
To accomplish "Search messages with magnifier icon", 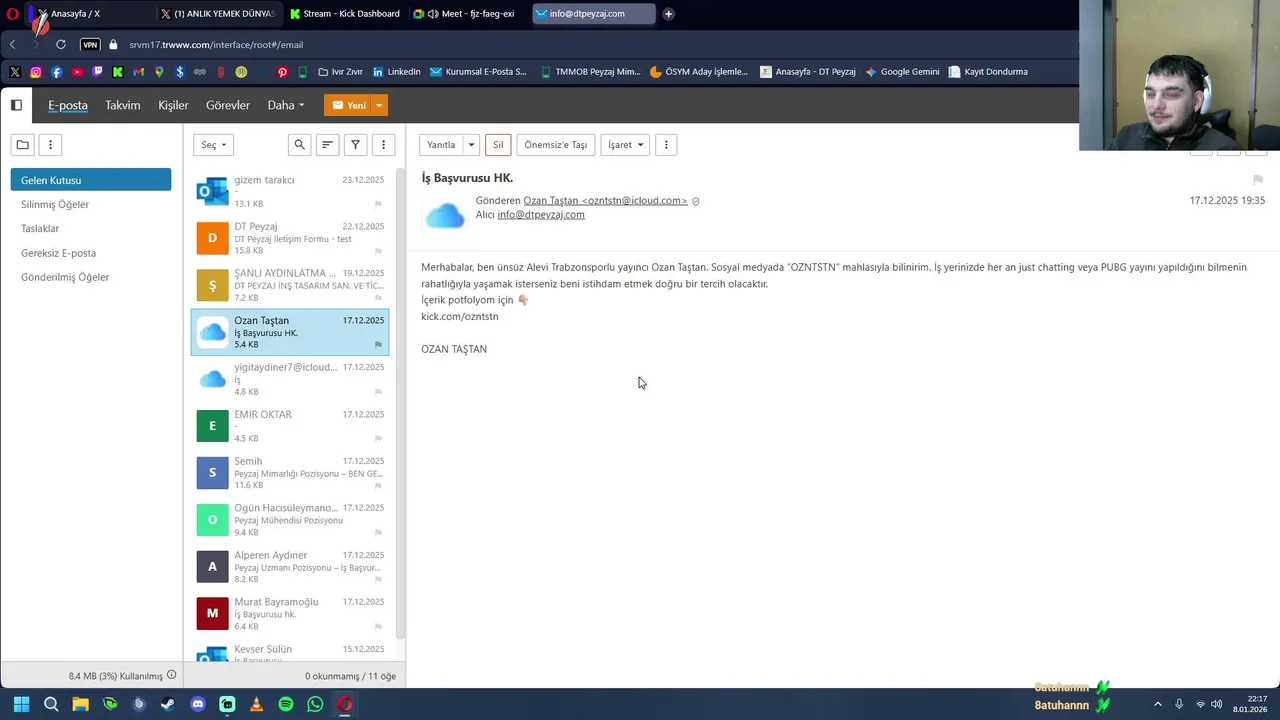I will (299, 145).
